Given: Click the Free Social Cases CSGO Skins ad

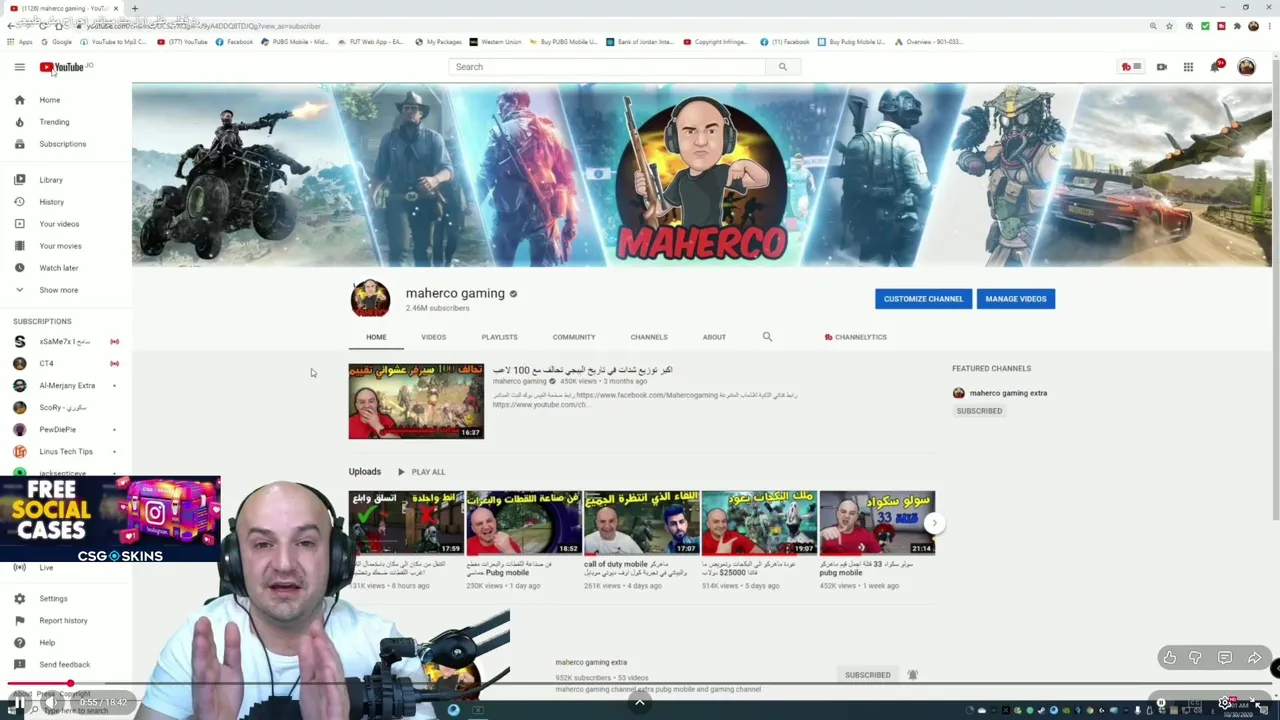Looking at the screenshot, I should (x=110, y=519).
